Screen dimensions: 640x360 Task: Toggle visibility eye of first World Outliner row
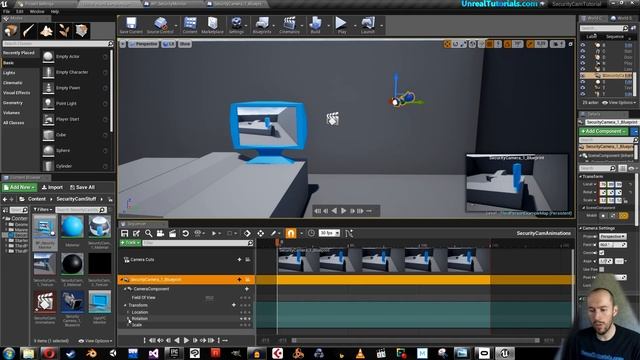583,45
